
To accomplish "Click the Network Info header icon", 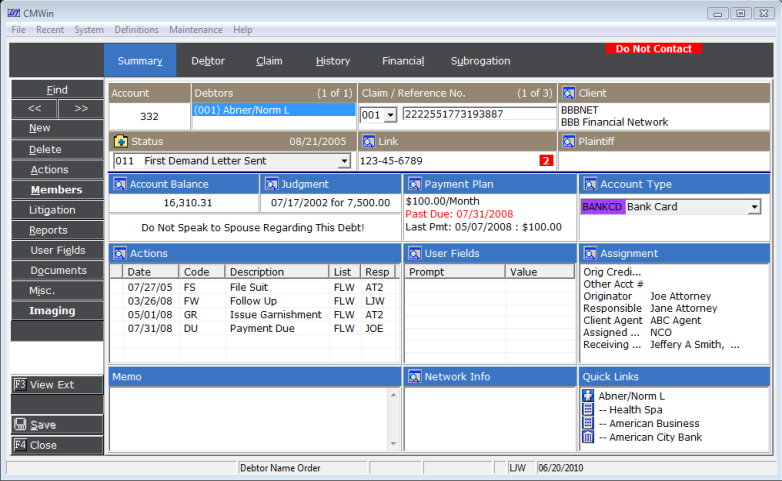I will pos(414,377).
